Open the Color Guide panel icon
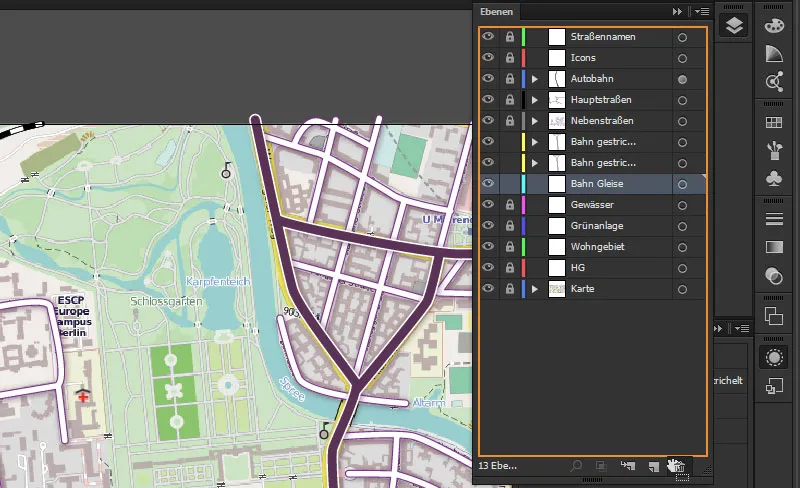The height and width of the screenshot is (488, 800). 774,53
